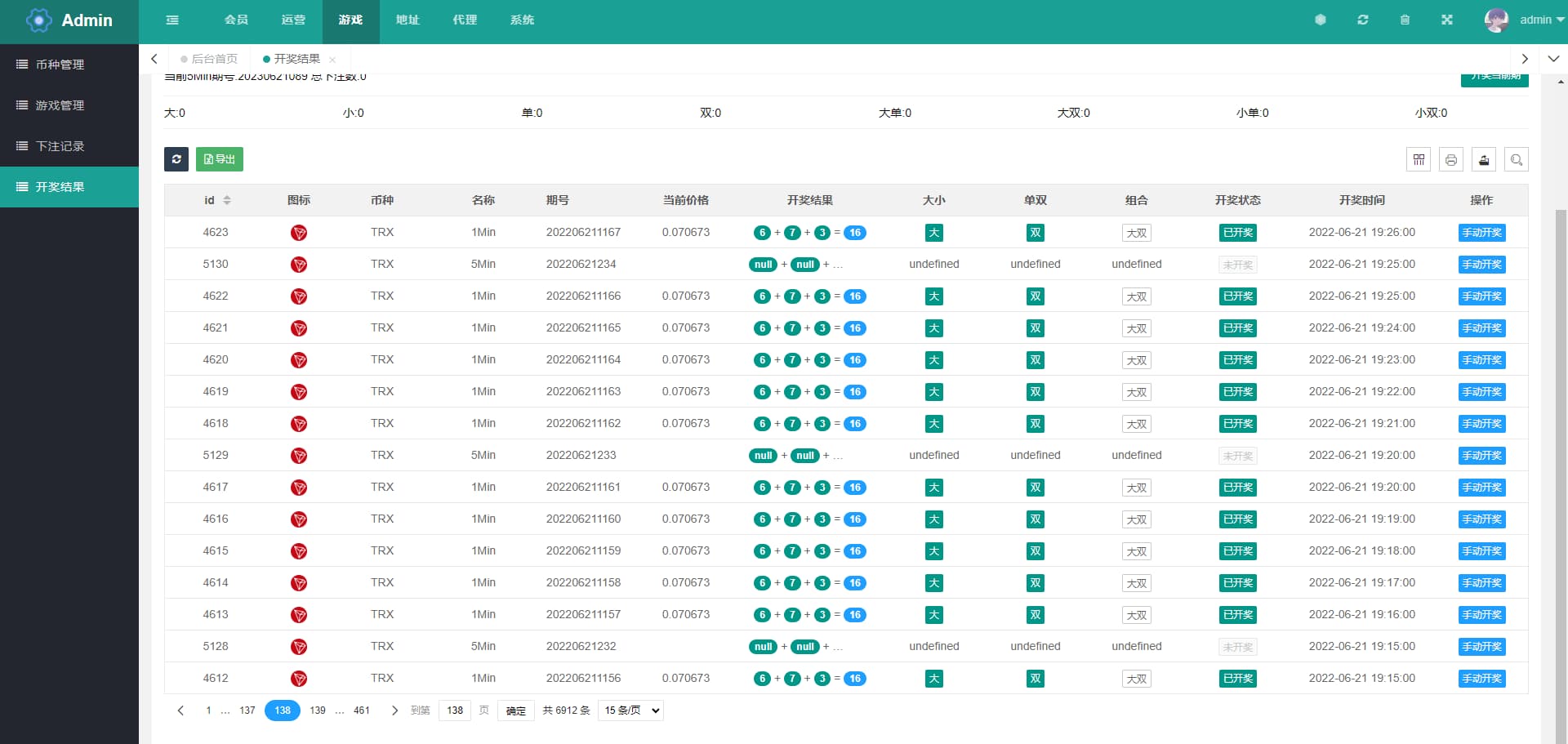Click the green 导出 button
Screen dimensions: 1568x744
click(x=220, y=159)
